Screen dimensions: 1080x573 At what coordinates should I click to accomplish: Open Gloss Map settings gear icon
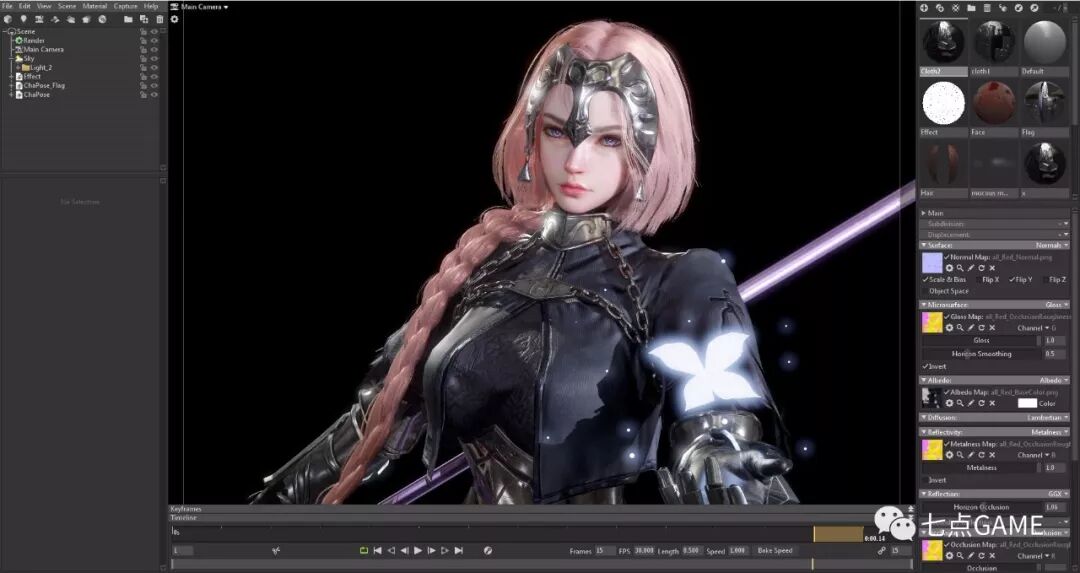click(x=949, y=328)
